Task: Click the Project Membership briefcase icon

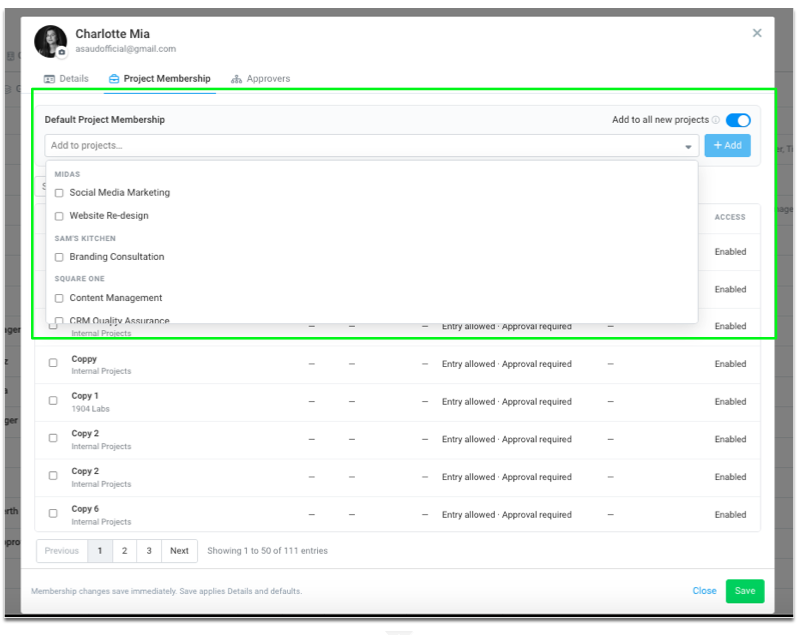Action: click(114, 79)
